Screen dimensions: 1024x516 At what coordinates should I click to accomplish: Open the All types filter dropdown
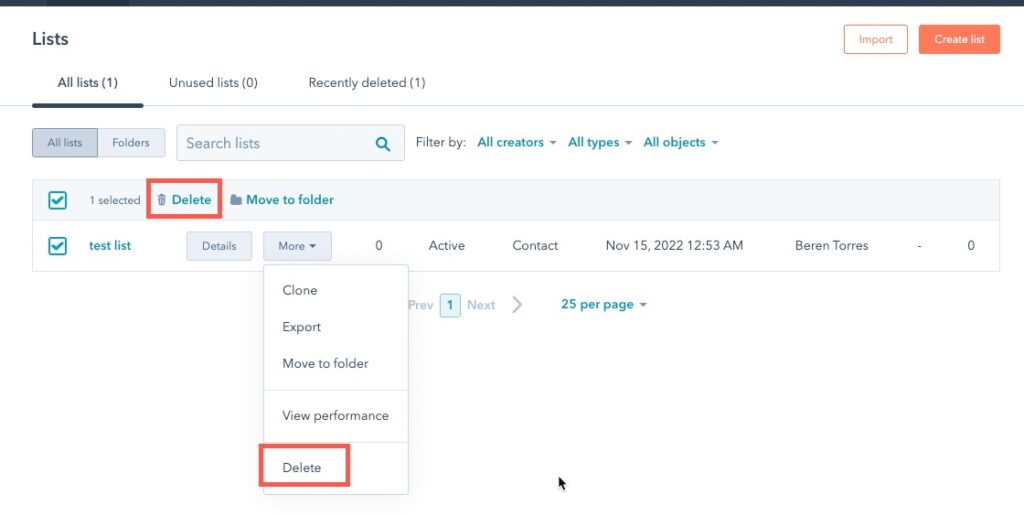(600, 142)
